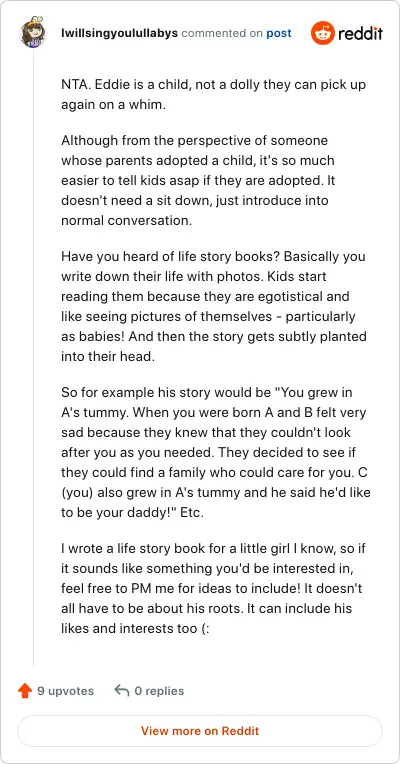400x764 pixels.
Task: Click the orange upvote arrow icon
Action: 24,690
